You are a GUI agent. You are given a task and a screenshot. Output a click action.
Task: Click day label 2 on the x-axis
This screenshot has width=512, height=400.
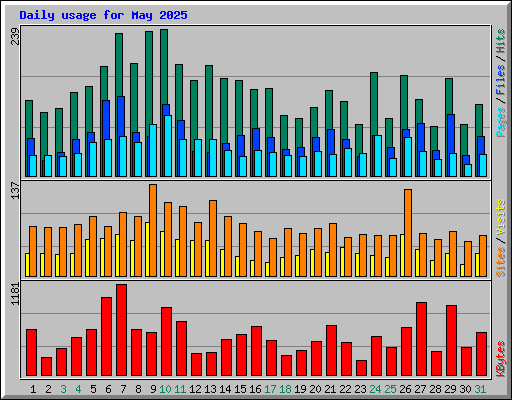click(x=48, y=389)
